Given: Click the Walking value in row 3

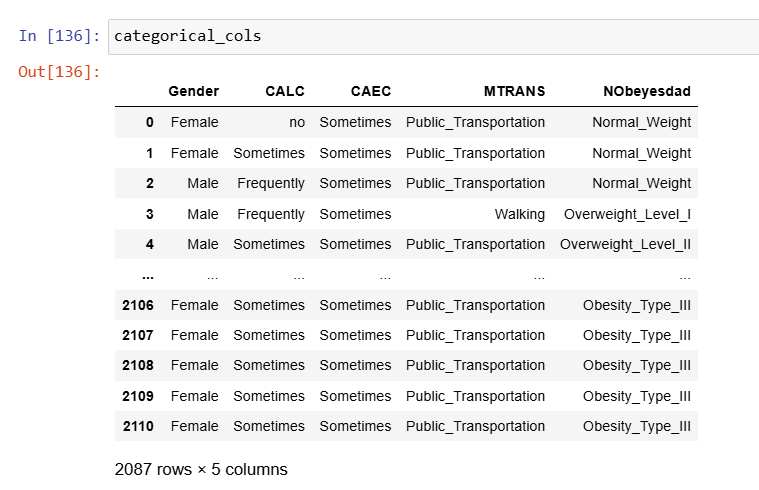Looking at the screenshot, I should point(520,214).
